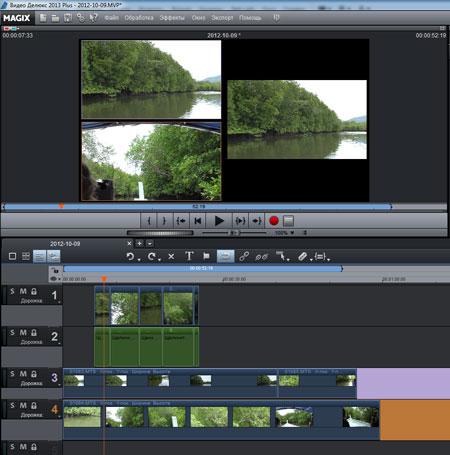Viewport: 450px width, 455px height.
Task: Click the Redo arrow icon
Action: pos(152,256)
